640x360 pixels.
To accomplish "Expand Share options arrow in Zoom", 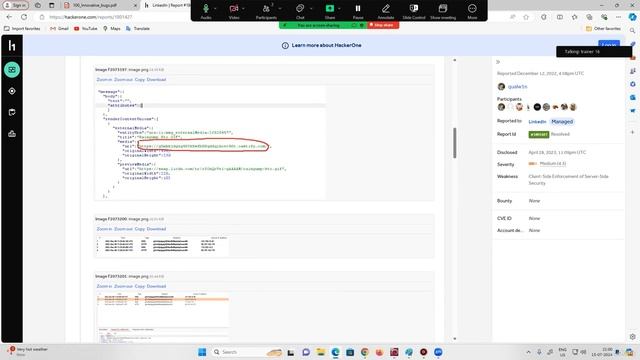I will point(339,9).
